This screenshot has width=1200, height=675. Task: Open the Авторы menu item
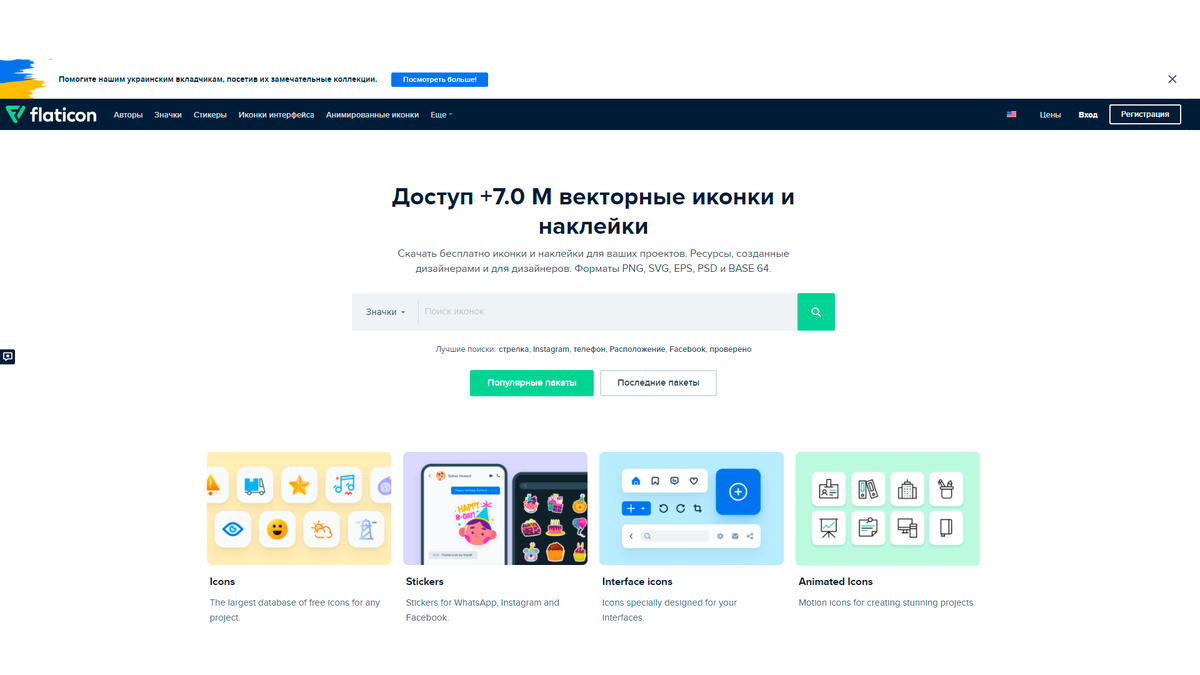[x=128, y=114]
